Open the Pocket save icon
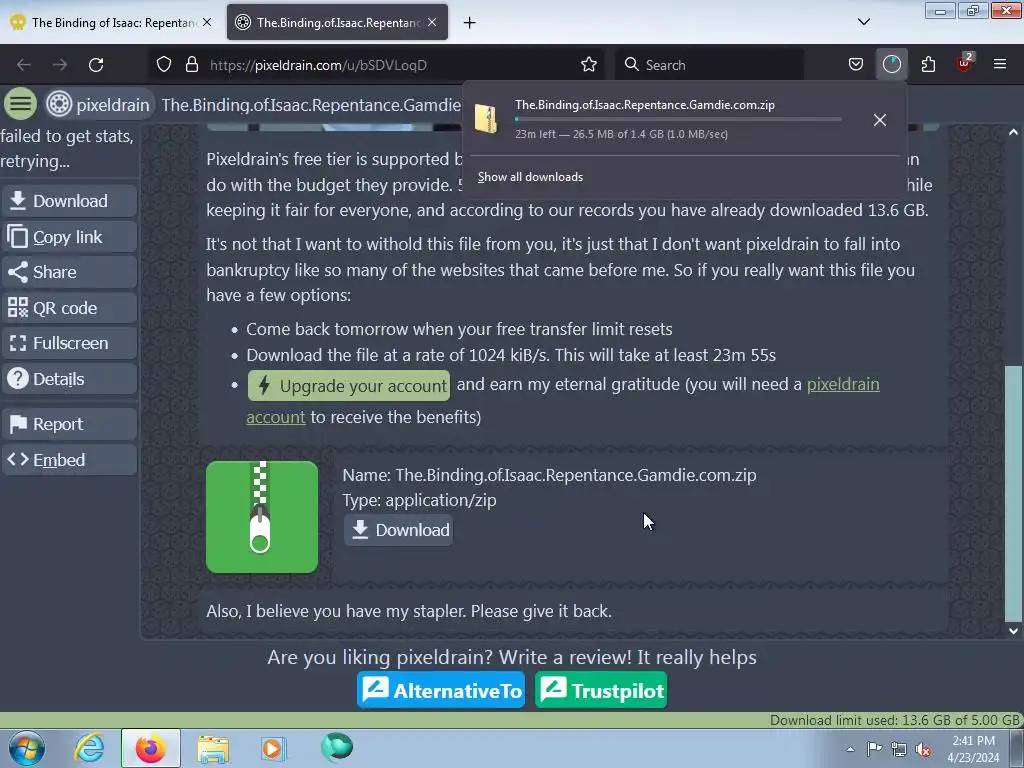Image resolution: width=1024 pixels, height=768 pixels. click(856, 65)
